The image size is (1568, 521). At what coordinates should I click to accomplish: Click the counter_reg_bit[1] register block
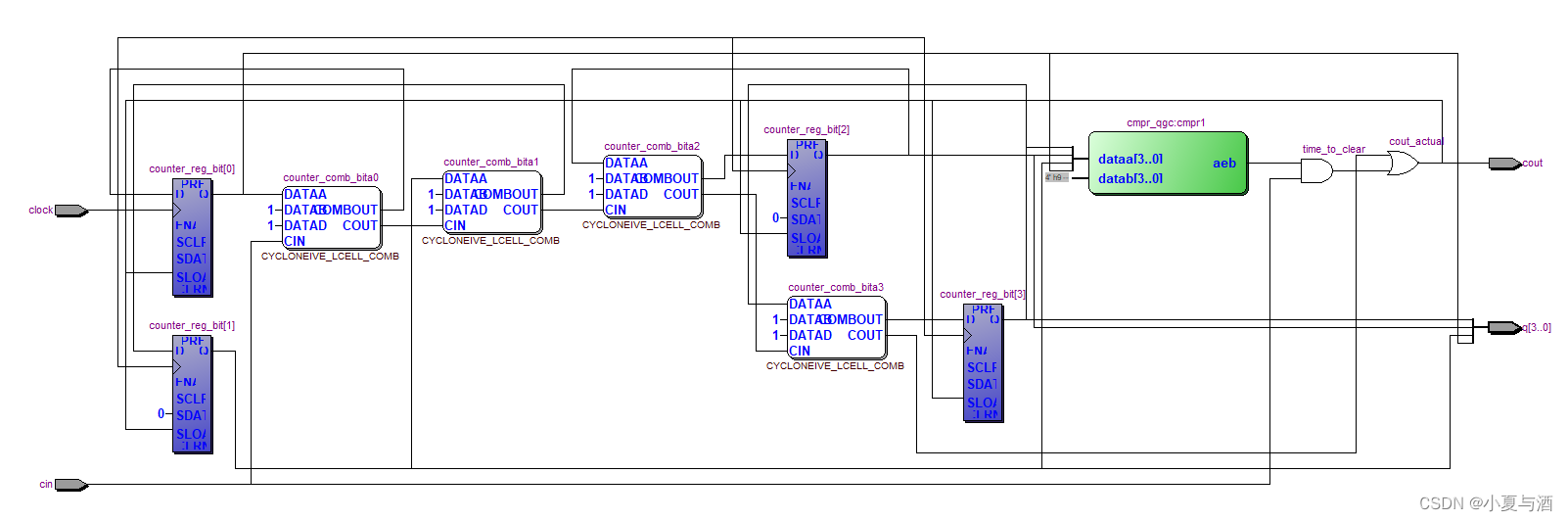click(193, 394)
